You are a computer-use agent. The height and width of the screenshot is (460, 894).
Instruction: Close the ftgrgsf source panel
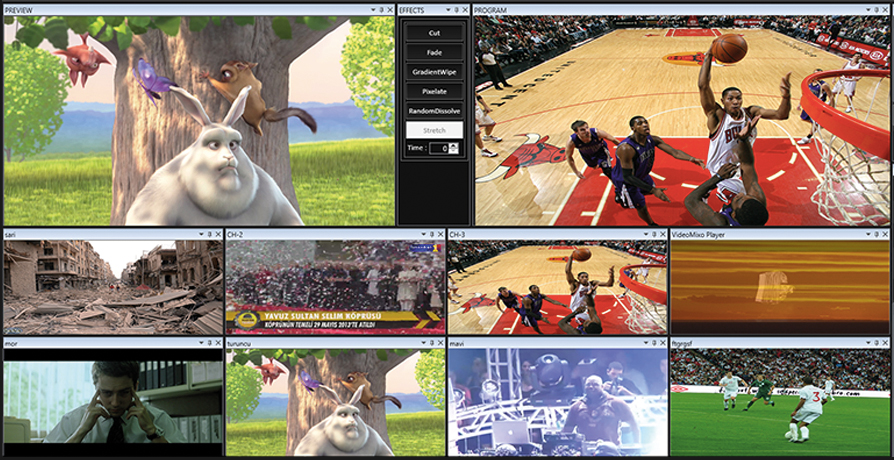pos(884,343)
